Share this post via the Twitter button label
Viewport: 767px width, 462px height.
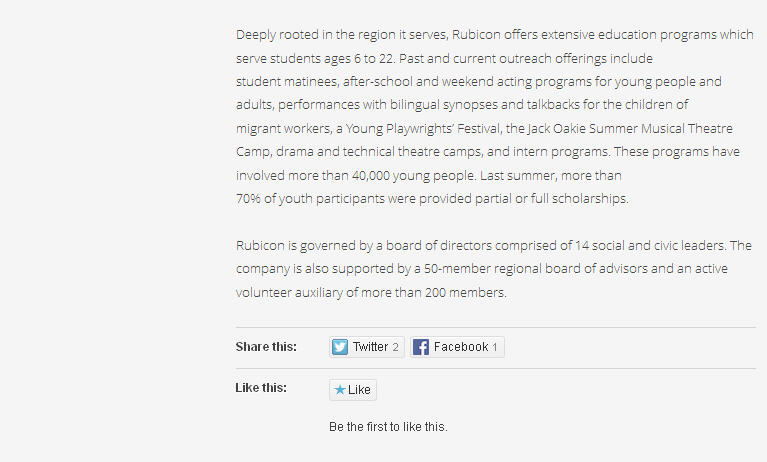[370, 347]
